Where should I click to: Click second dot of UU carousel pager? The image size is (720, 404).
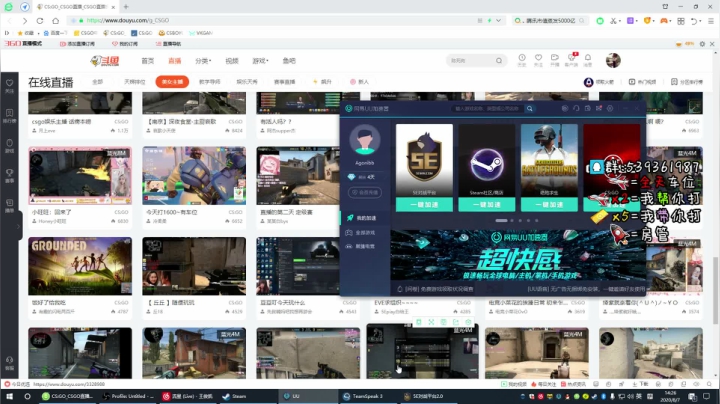(512, 220)
